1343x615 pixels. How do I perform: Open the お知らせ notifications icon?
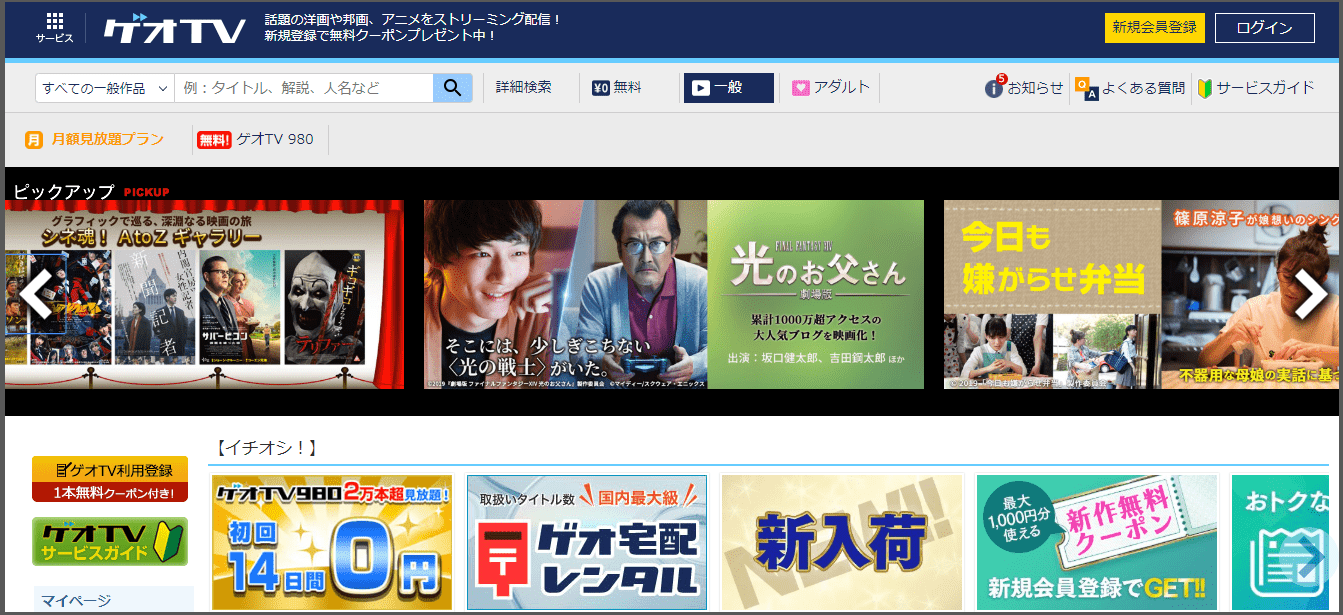[993, 88]
